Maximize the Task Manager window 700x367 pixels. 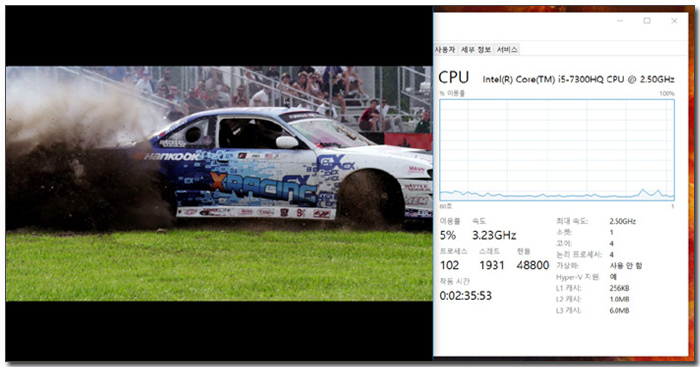(x=647, y=21)
